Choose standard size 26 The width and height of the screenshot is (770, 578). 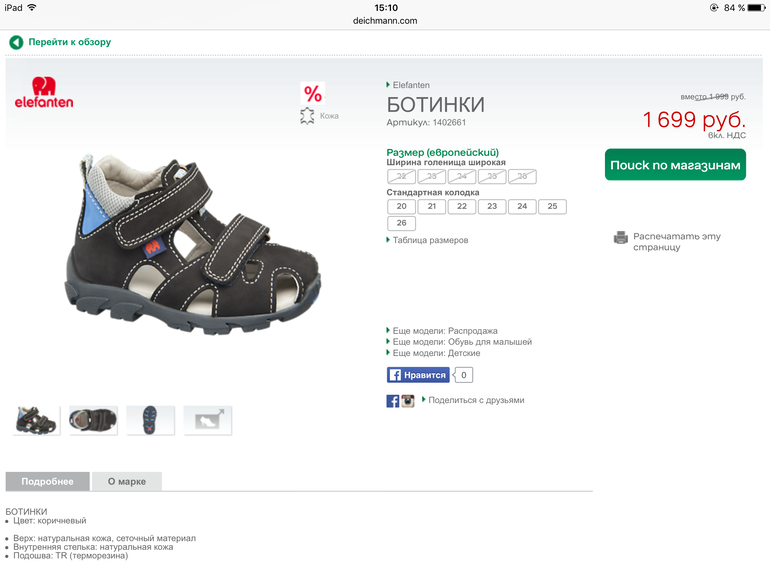401,223
